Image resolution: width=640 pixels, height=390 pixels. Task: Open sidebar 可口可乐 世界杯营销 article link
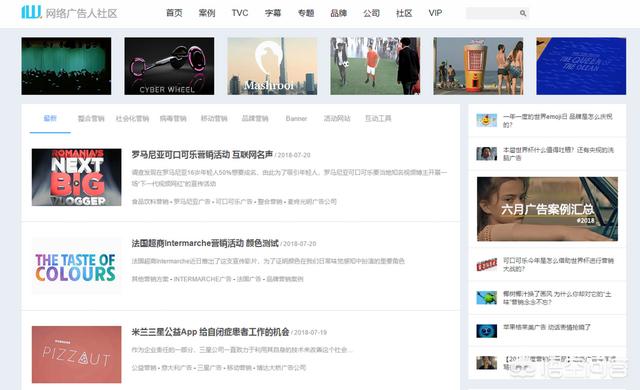pos(558,264)
